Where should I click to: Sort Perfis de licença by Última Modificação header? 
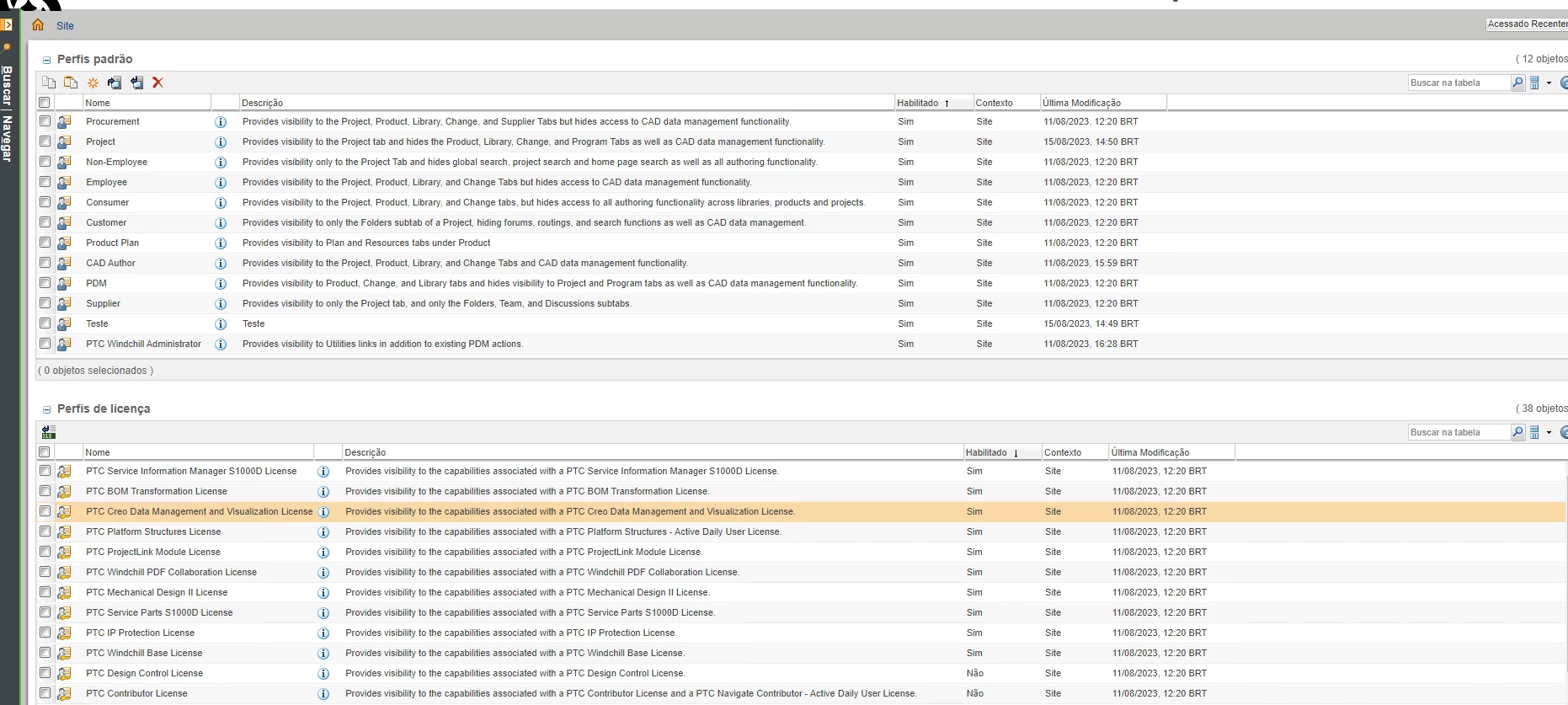pyautogui.click(x=1171, y=452)
